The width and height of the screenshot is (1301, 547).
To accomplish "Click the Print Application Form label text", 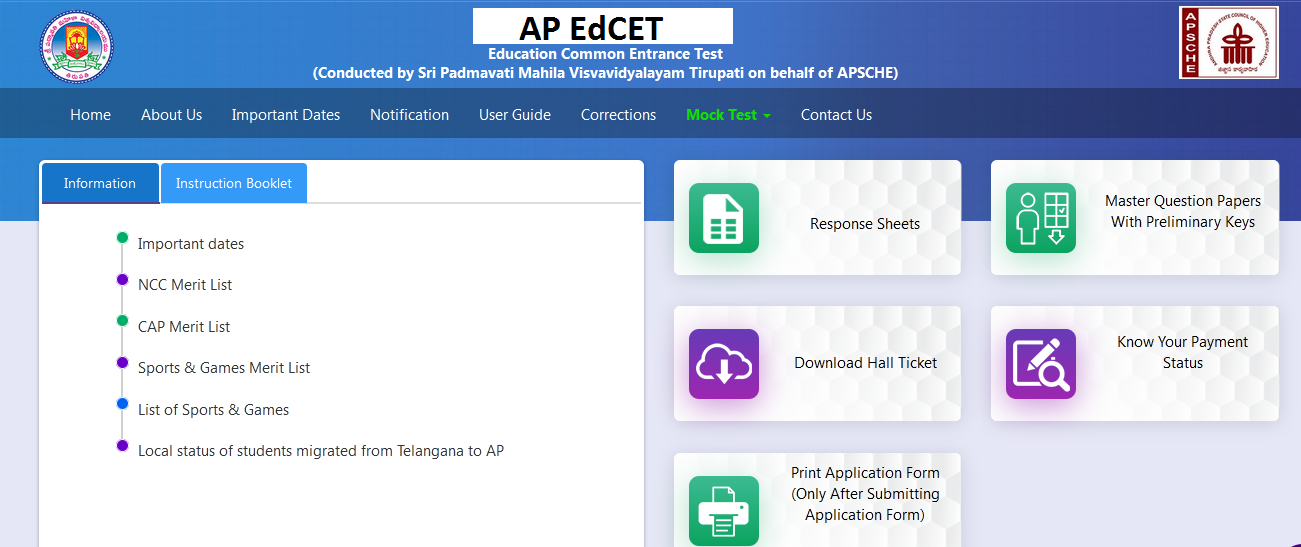I will tap(865, 494).
